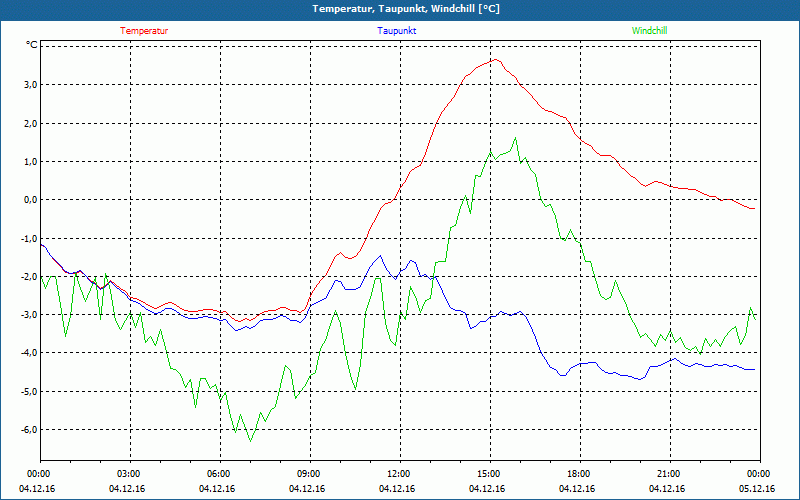This screenshot has height=500, width=800.
Task: Select the 0,0 y-axis tick label
Action: (x=29, y=200)
